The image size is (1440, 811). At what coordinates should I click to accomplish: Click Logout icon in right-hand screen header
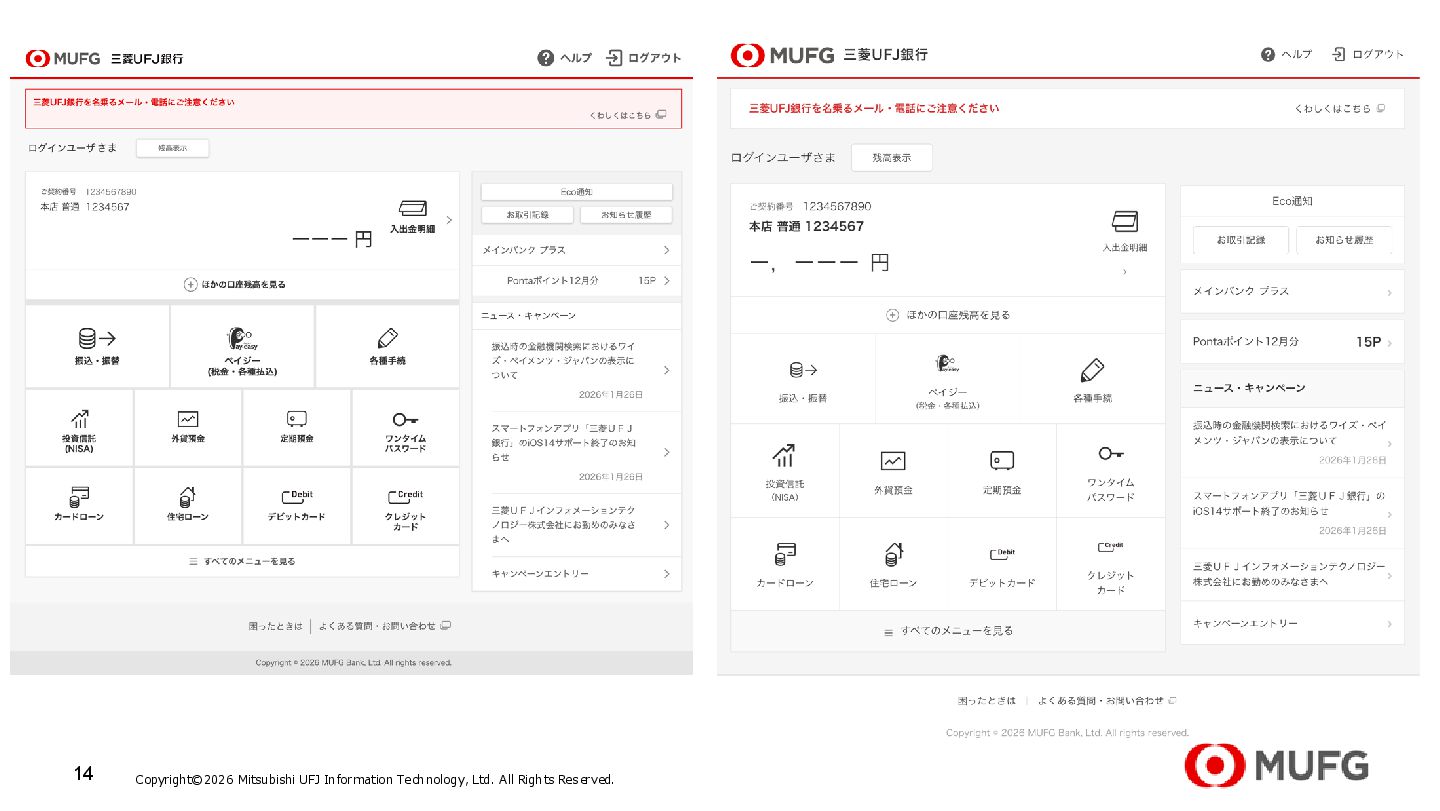[1338, 54]
